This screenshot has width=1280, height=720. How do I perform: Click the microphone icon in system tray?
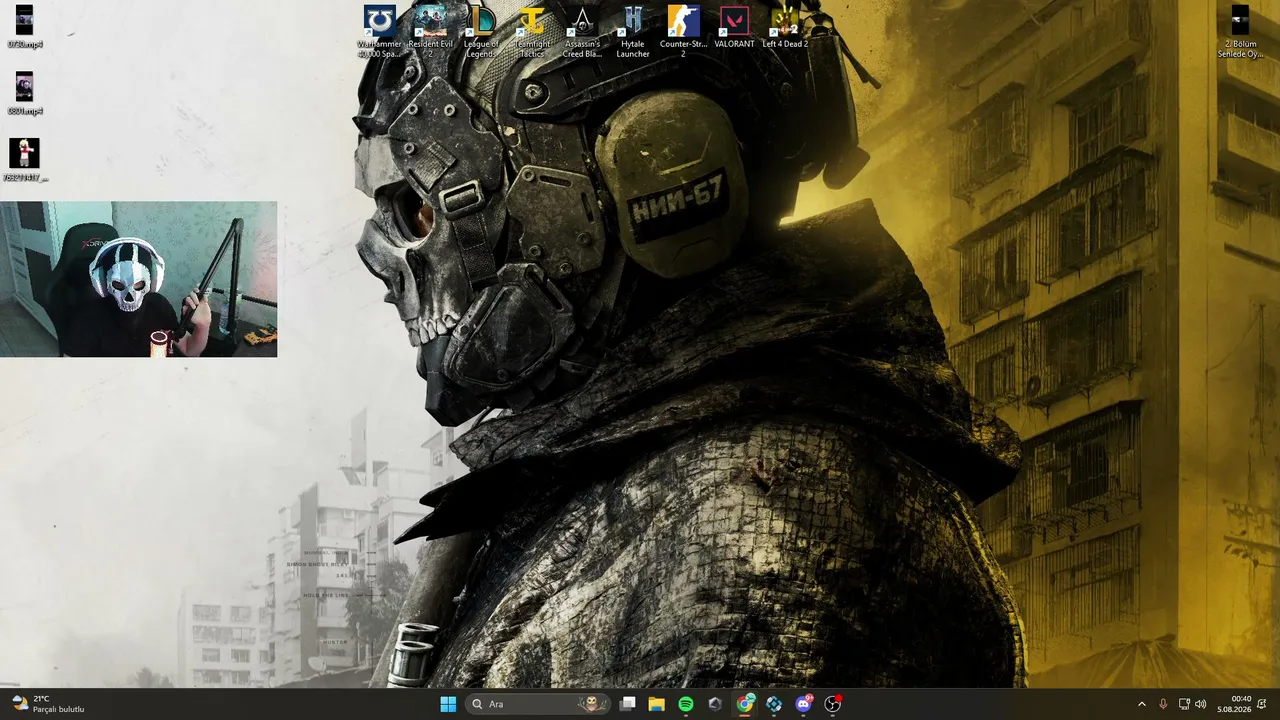click(1163, 704)
